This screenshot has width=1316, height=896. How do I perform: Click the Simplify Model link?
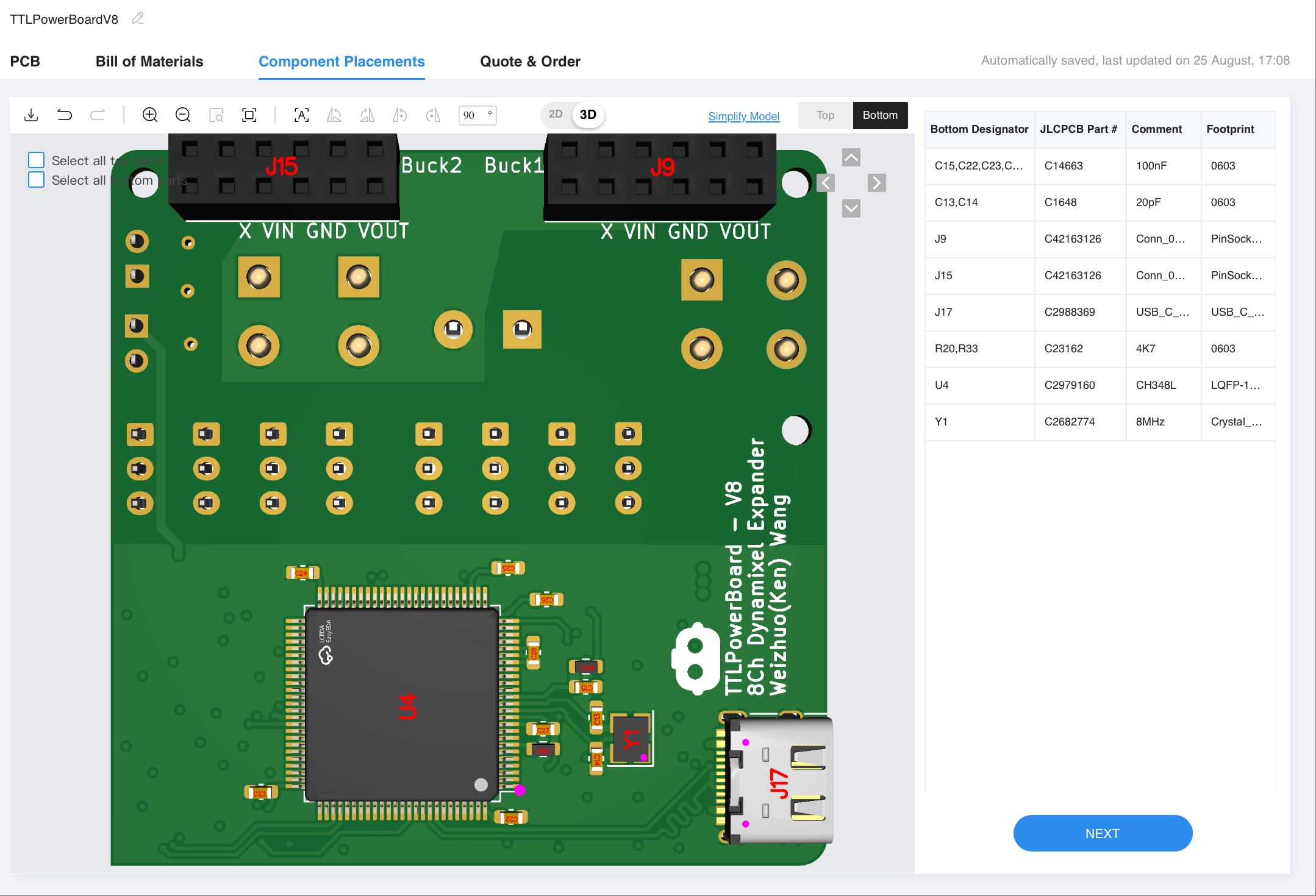743,116
